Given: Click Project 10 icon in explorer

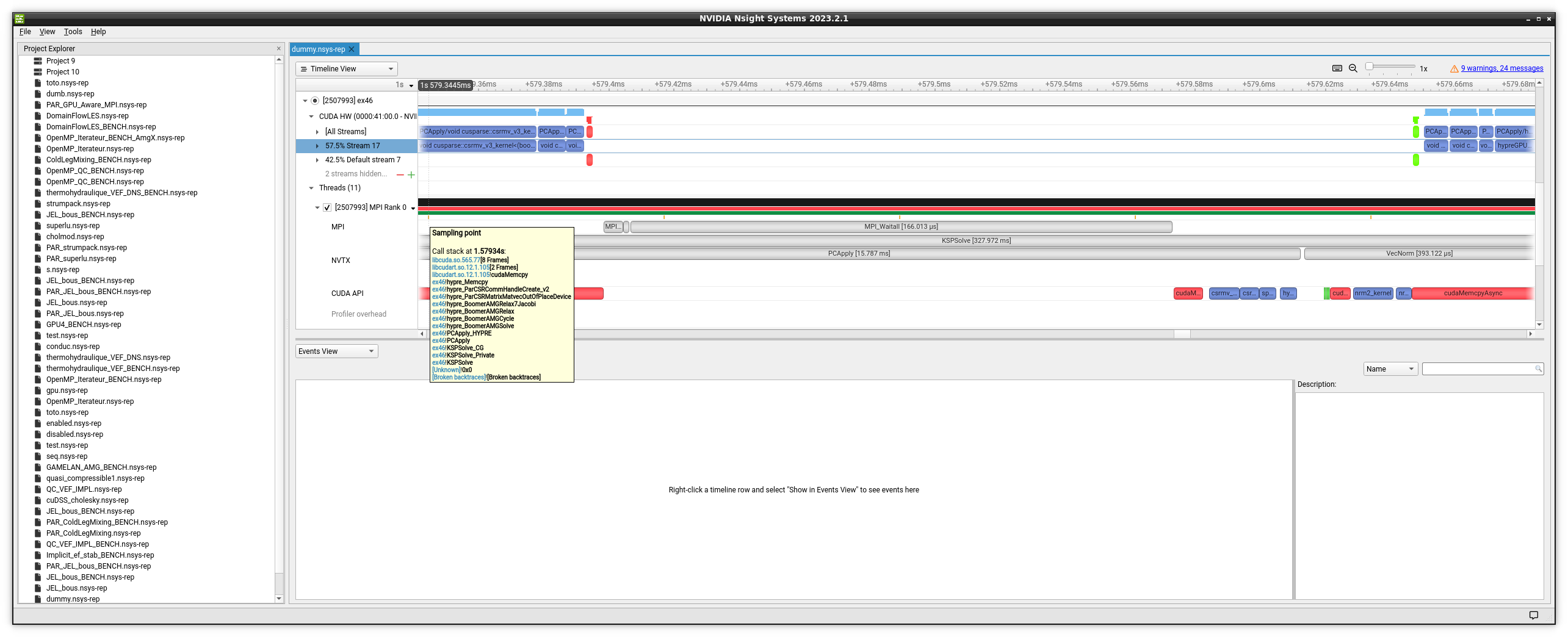Looking at the screenshot, I should pyautogui.click(x=38, y=72).
